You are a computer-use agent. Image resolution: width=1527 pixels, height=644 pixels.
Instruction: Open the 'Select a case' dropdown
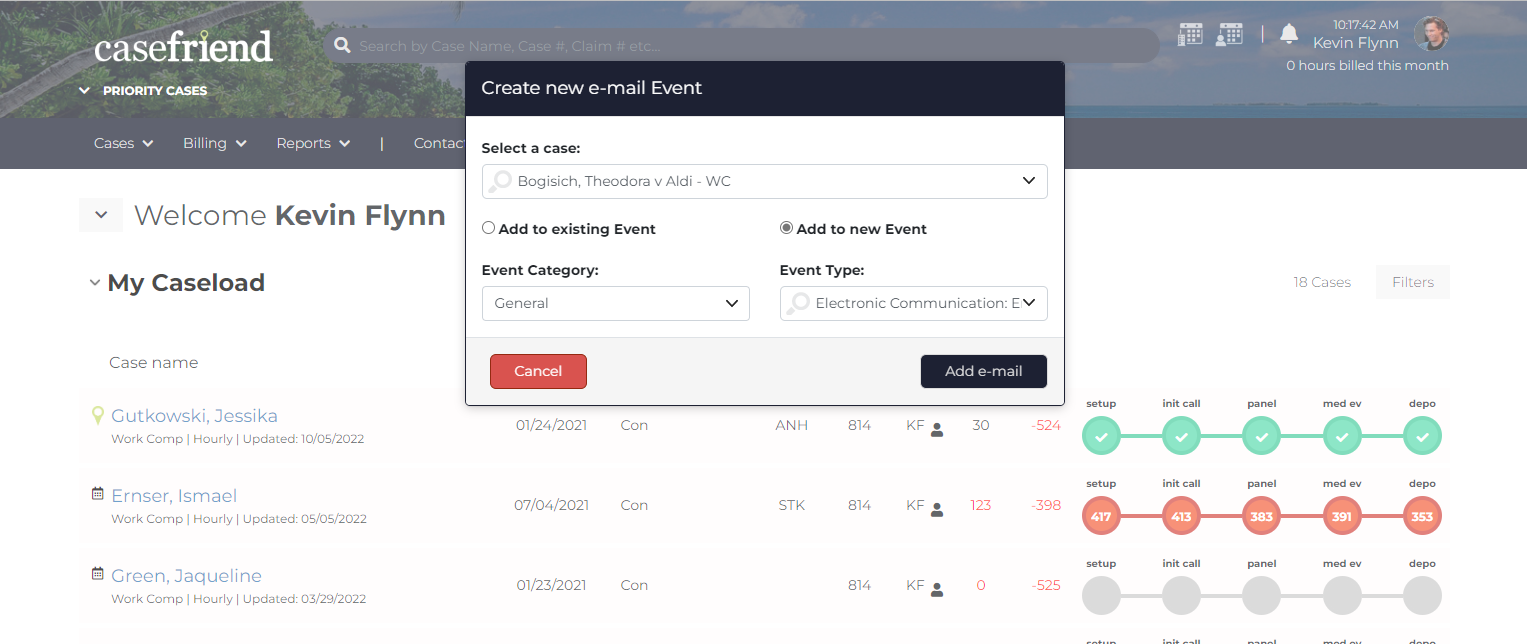(x=764, y=181)
